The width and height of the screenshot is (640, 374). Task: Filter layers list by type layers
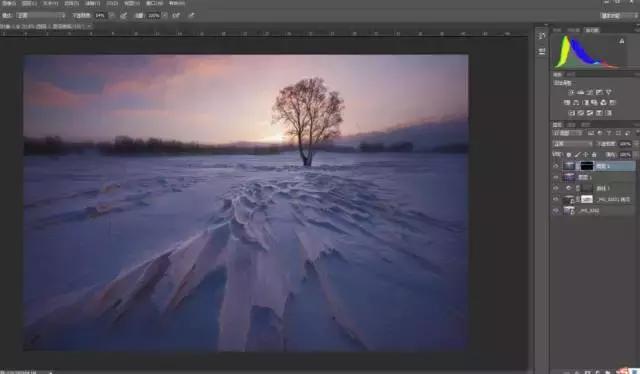pos(609,133)
